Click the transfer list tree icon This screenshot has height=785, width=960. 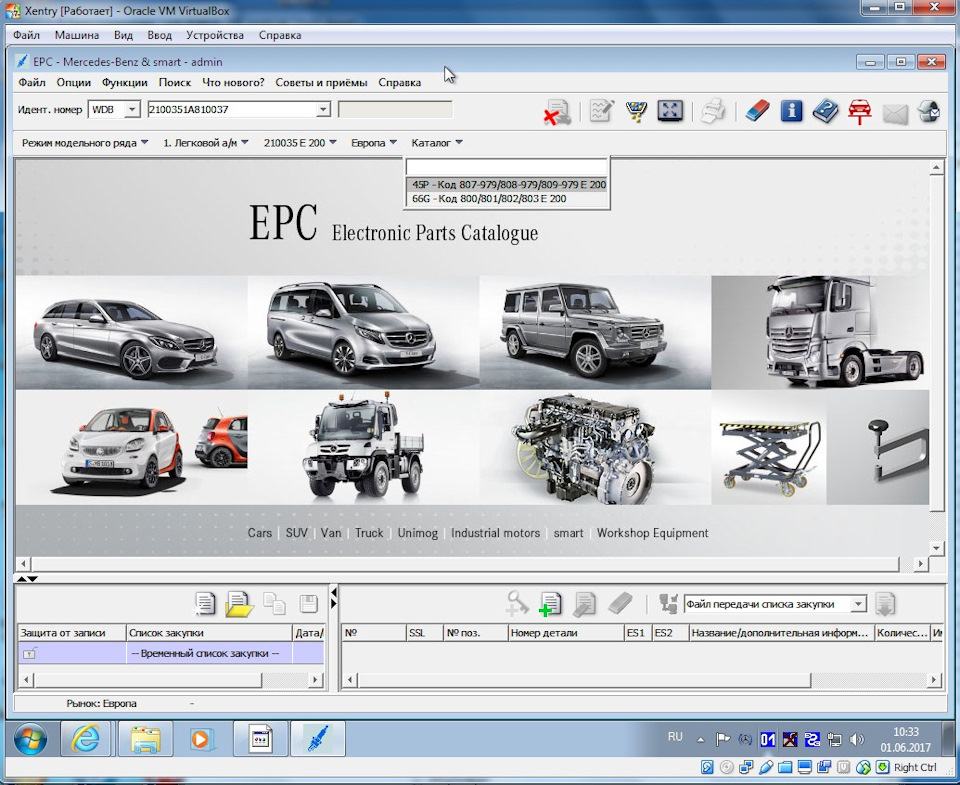point(667,604)
